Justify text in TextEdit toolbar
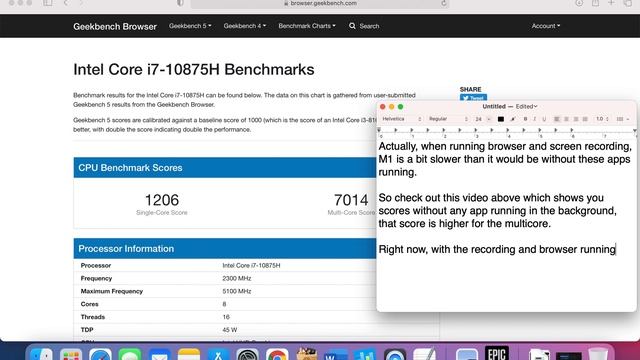The height and width of the screenshot is (360, 640). pos(585,119)
